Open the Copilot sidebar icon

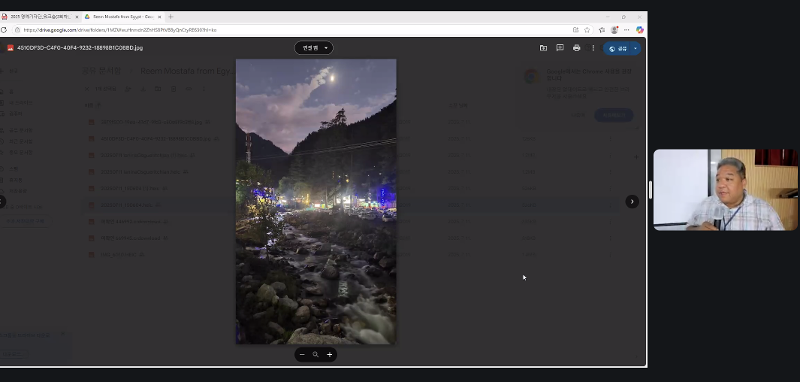[640, 30]
